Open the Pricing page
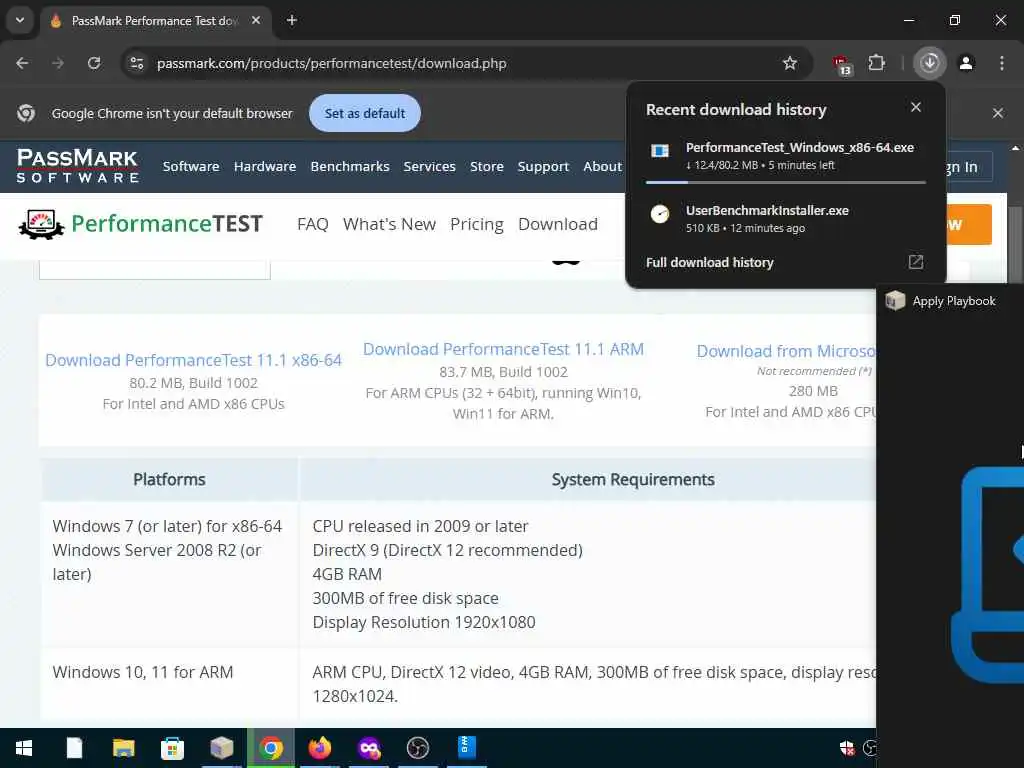The height and width of the screenshot is (768, 1024). click(477, 224)
